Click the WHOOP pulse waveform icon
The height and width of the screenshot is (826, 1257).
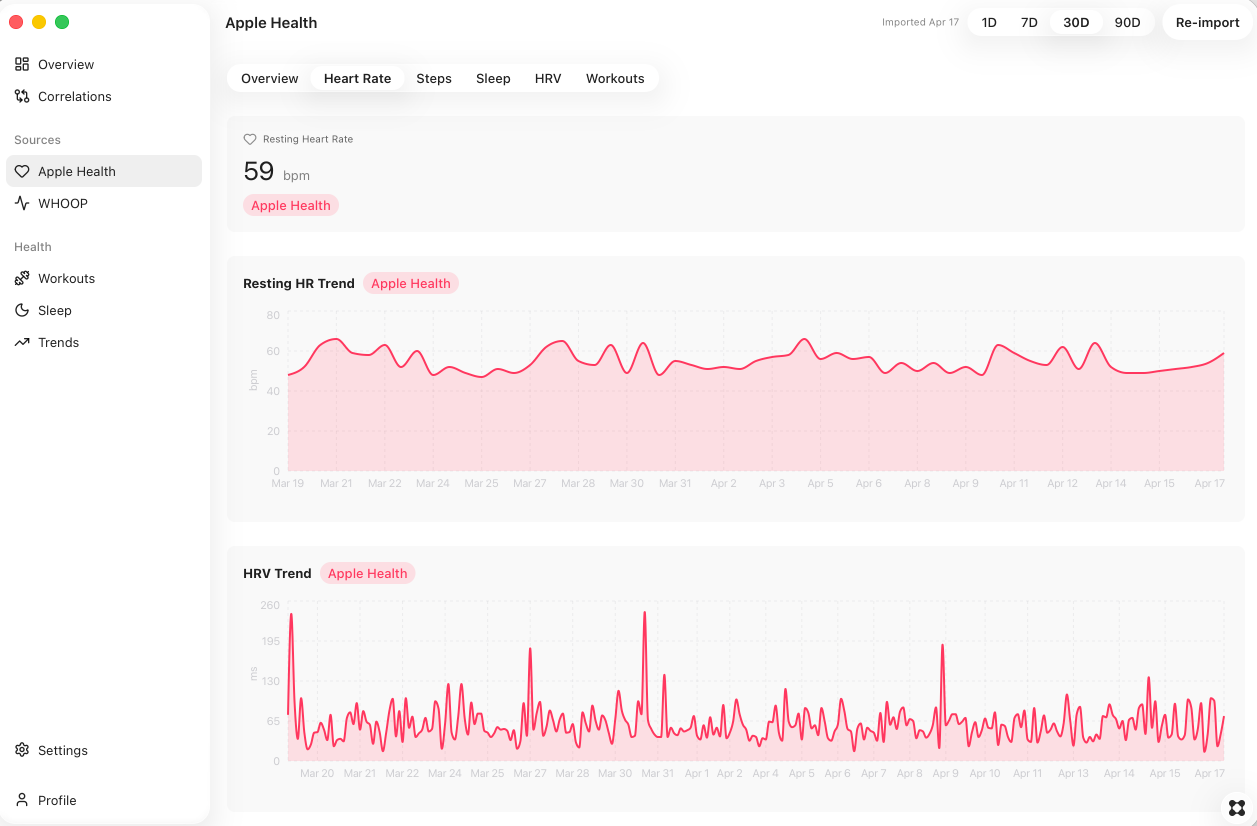point(22,204)
